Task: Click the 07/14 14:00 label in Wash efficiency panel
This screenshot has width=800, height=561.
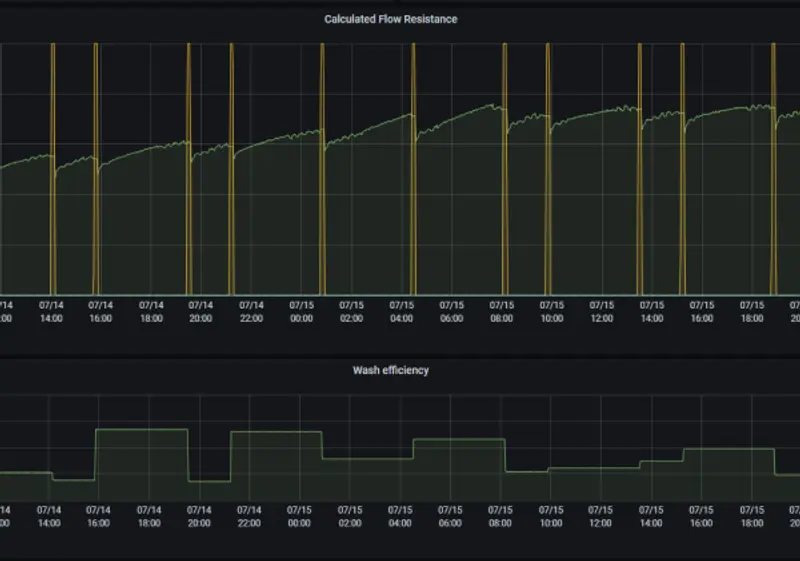Action: pyautogui.click(x=49, y=516)
